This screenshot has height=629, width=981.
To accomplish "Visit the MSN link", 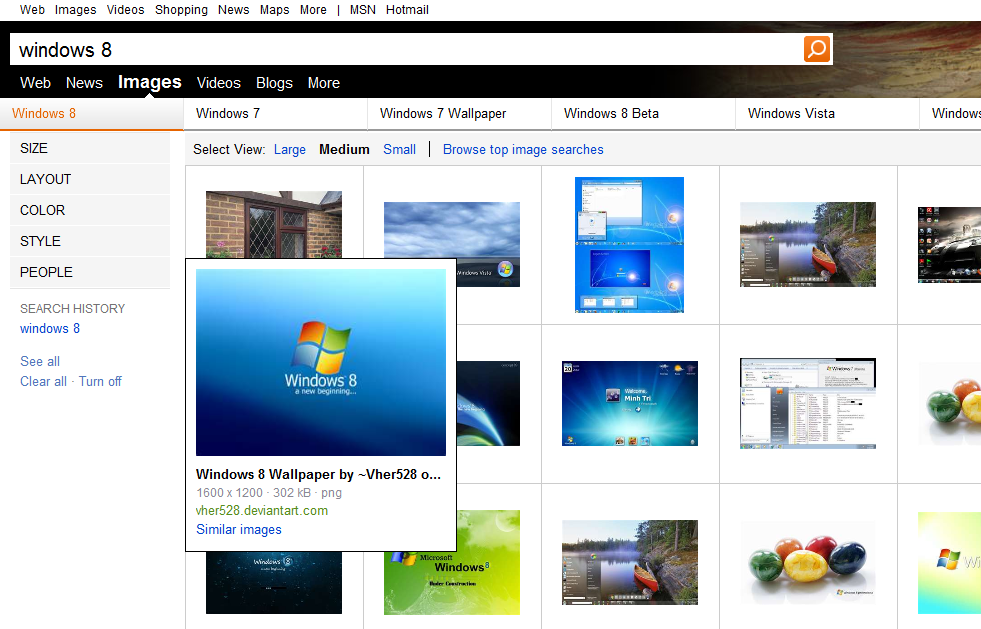I will tap(363, 9).
